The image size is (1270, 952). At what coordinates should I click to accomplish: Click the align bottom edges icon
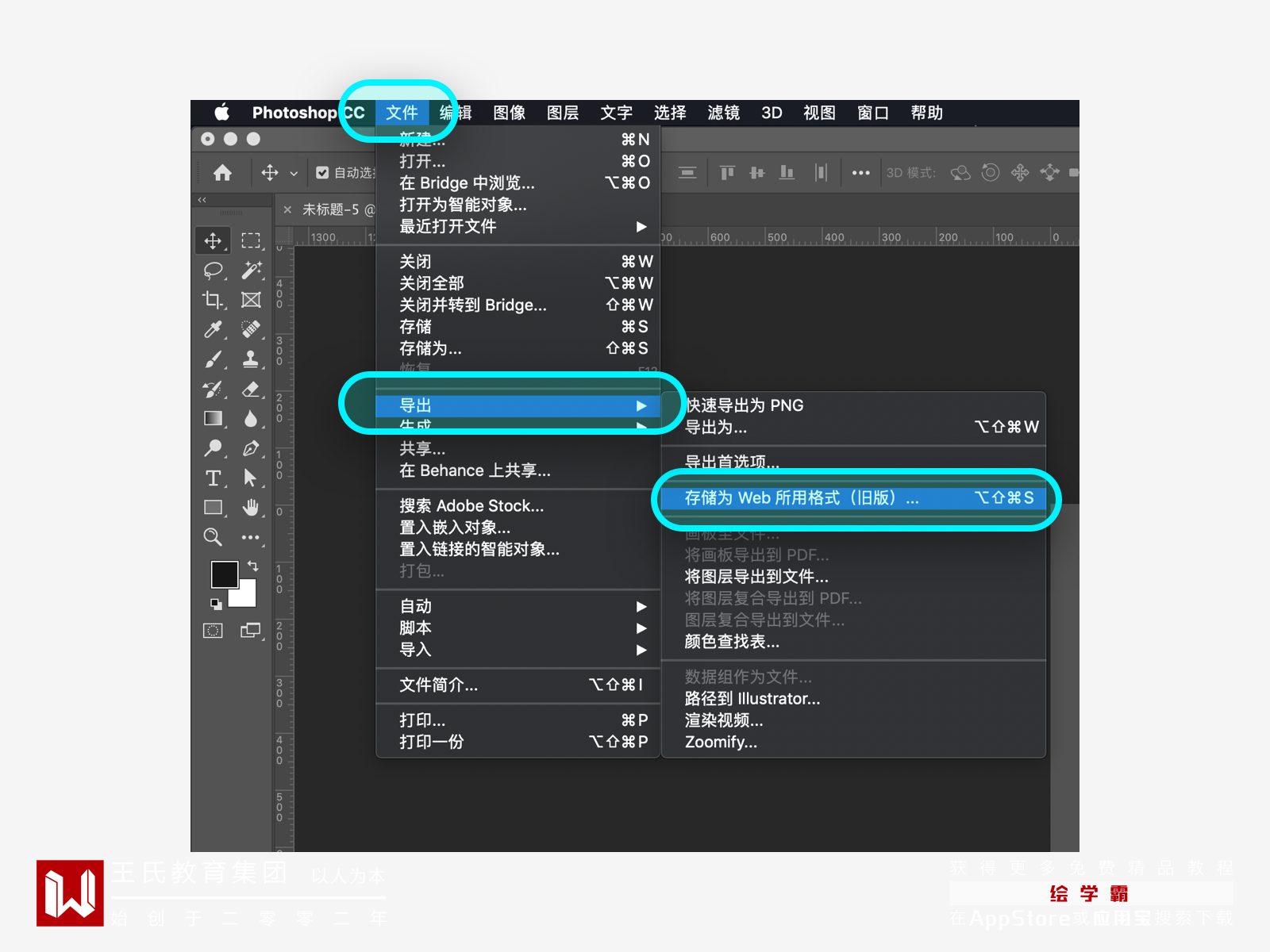click(x=787, y=172)
